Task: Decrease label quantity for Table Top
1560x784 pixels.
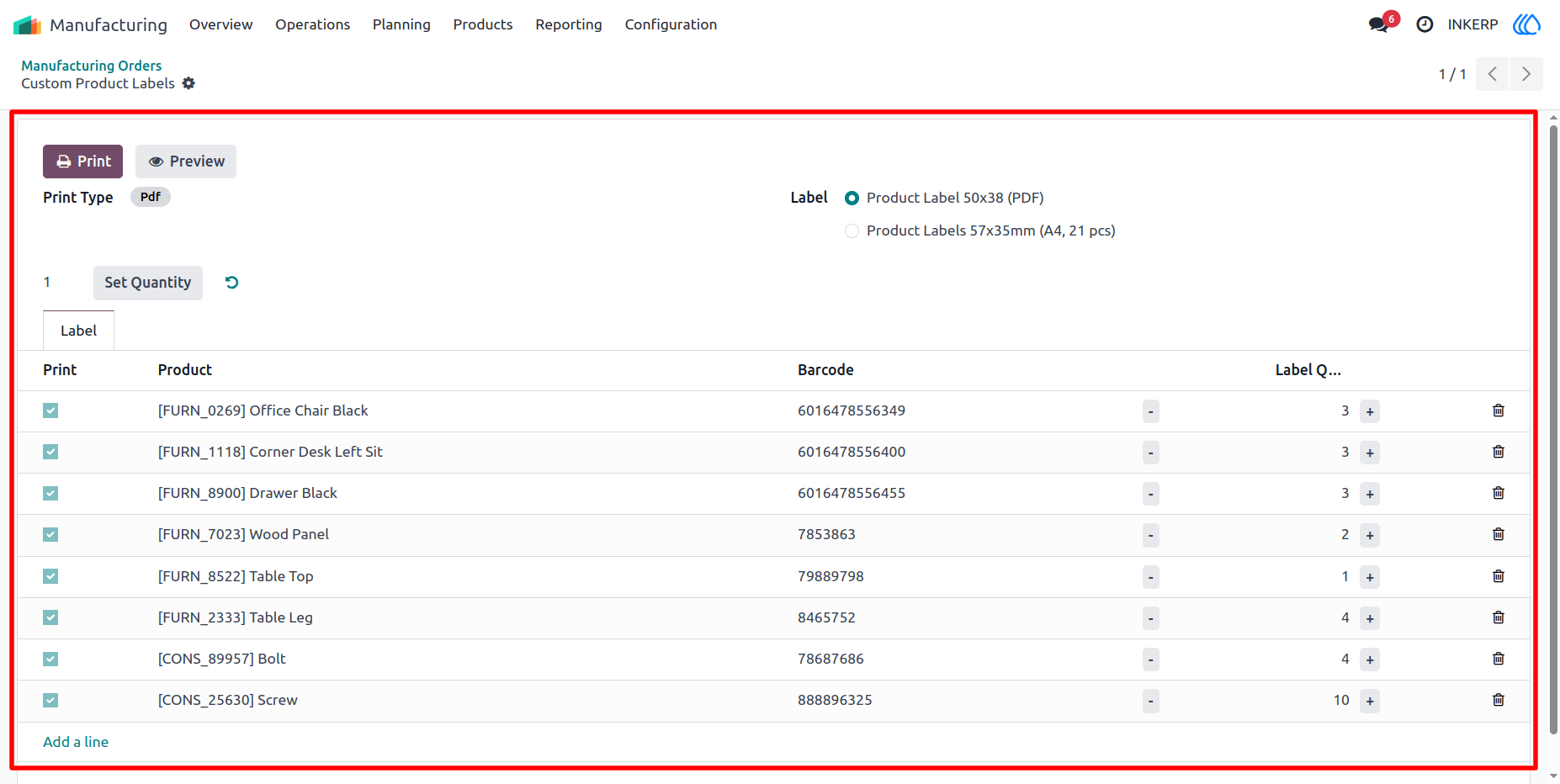Action: 1151,577
